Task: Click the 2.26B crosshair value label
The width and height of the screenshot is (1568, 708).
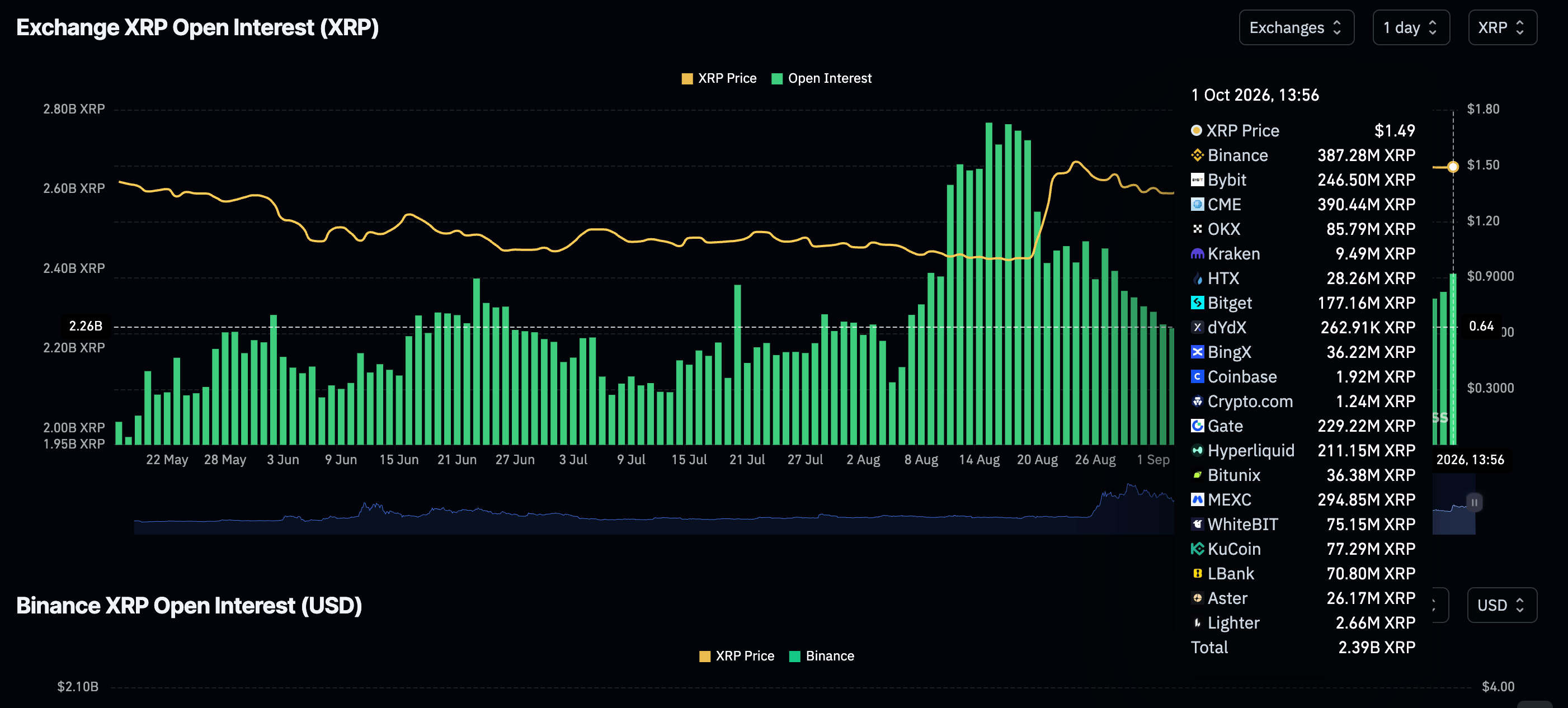Action: pos(85,326)
